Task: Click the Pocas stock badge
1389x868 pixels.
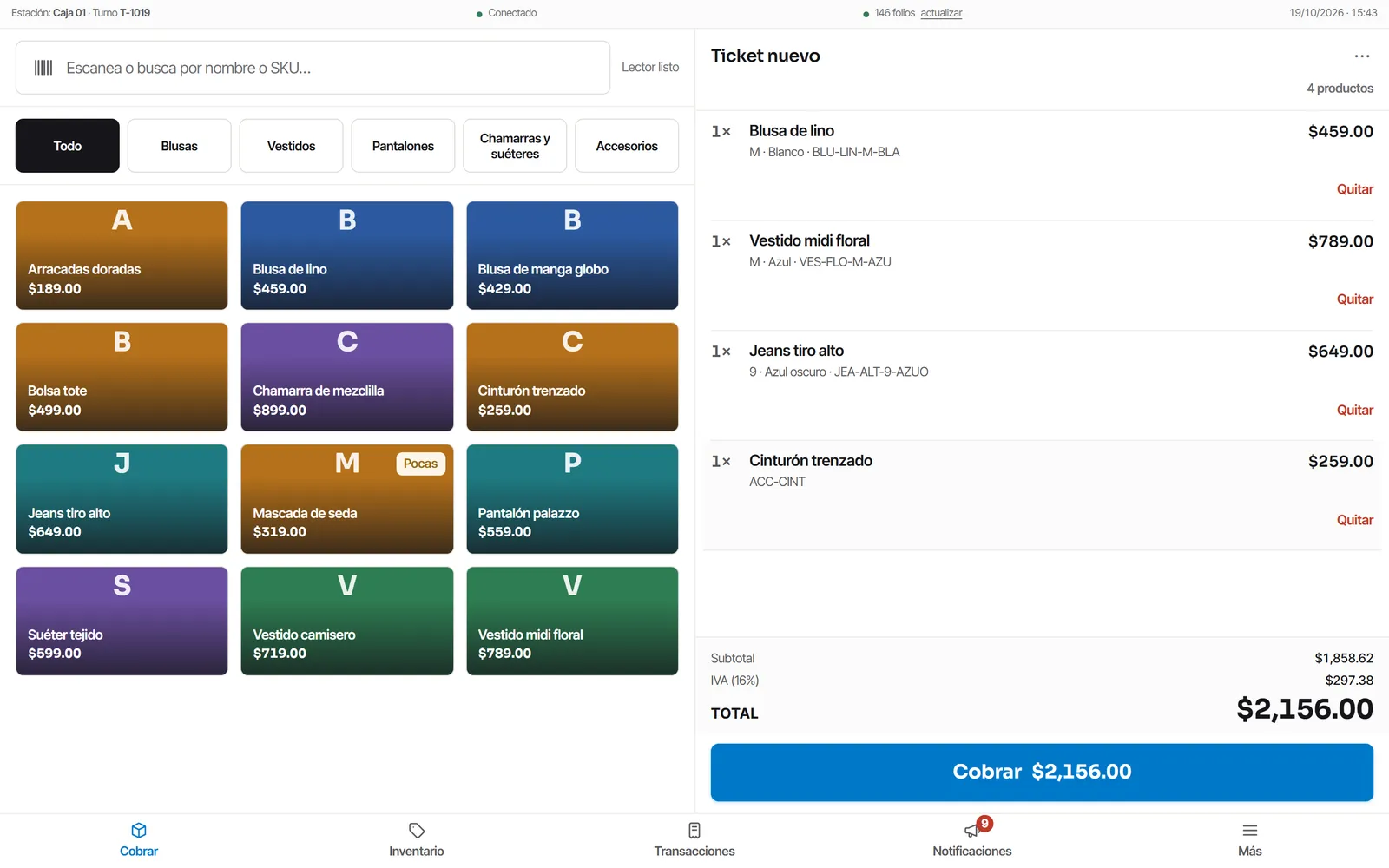Action: [x=421, y=464]
